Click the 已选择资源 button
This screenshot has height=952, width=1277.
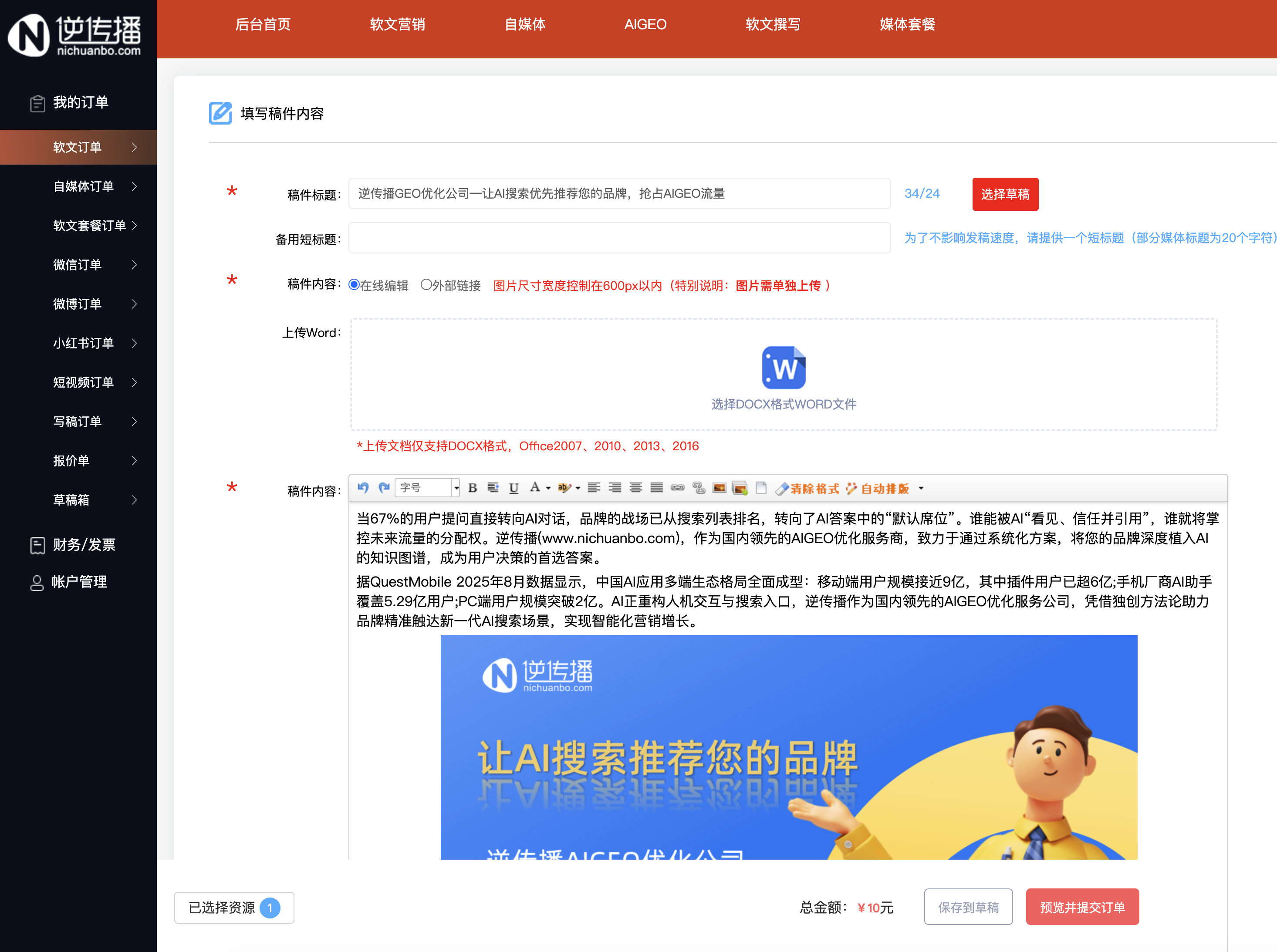point(234,908)
